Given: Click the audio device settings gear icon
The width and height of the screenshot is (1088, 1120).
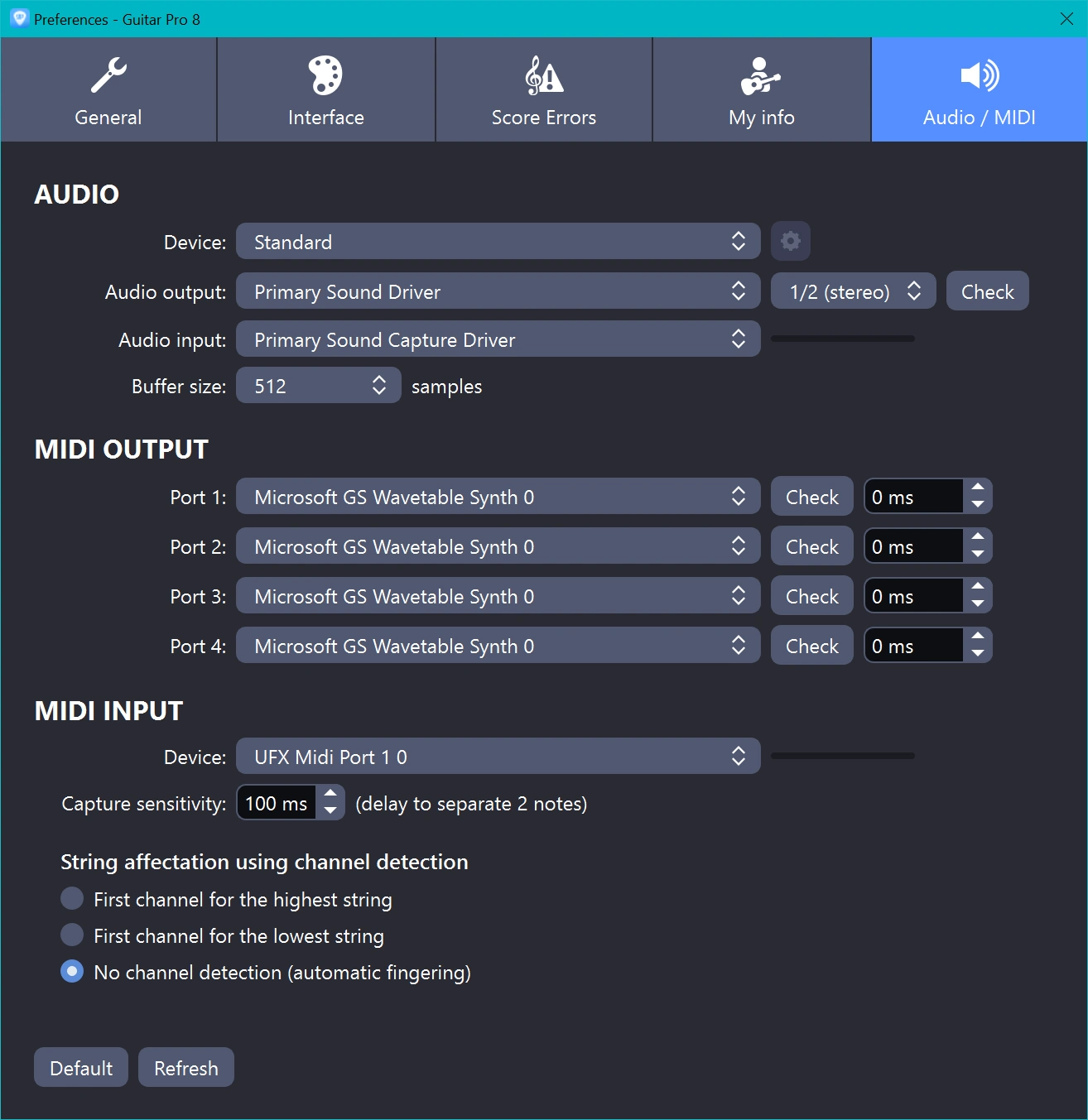Looking at the screenshot, I should click(790, 242).
